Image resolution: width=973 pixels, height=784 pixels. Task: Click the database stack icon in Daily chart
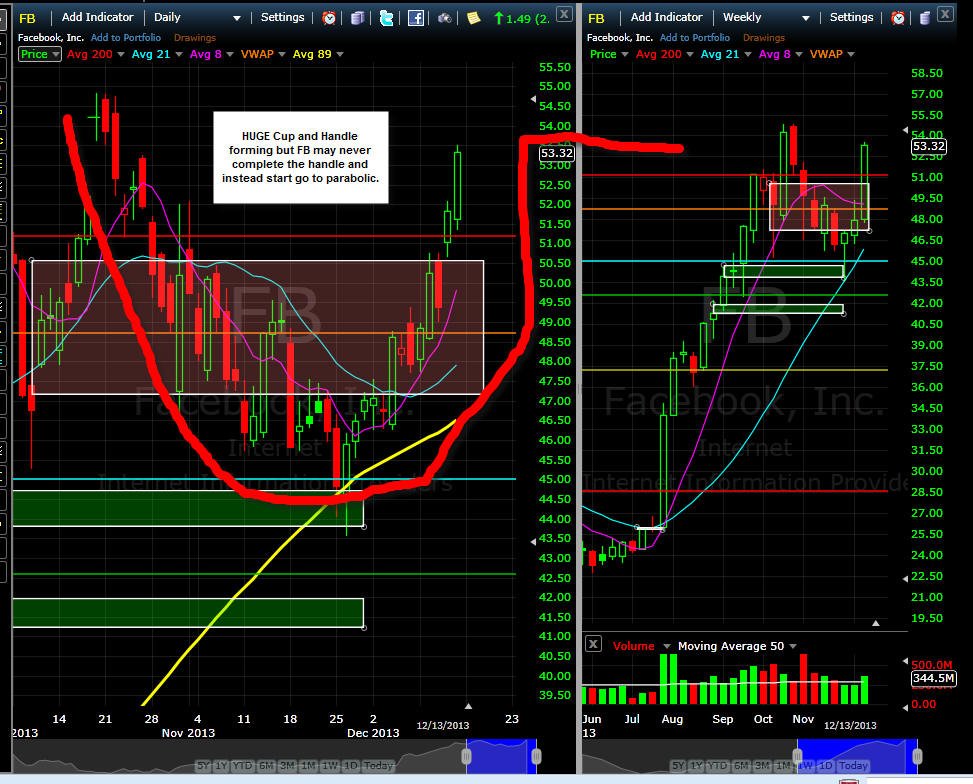(x=357, y=18)
